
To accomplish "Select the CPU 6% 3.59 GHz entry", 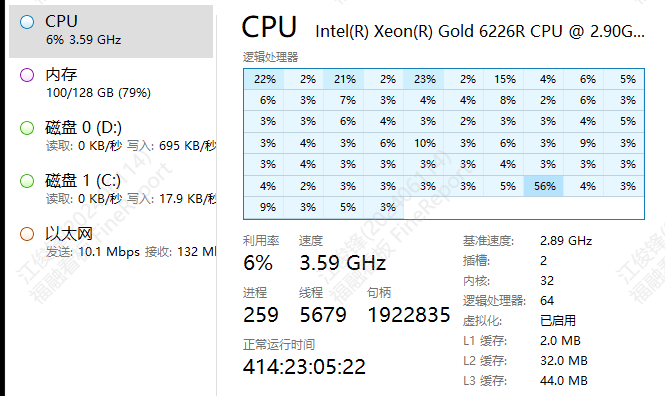I will (x=111, y=31).
